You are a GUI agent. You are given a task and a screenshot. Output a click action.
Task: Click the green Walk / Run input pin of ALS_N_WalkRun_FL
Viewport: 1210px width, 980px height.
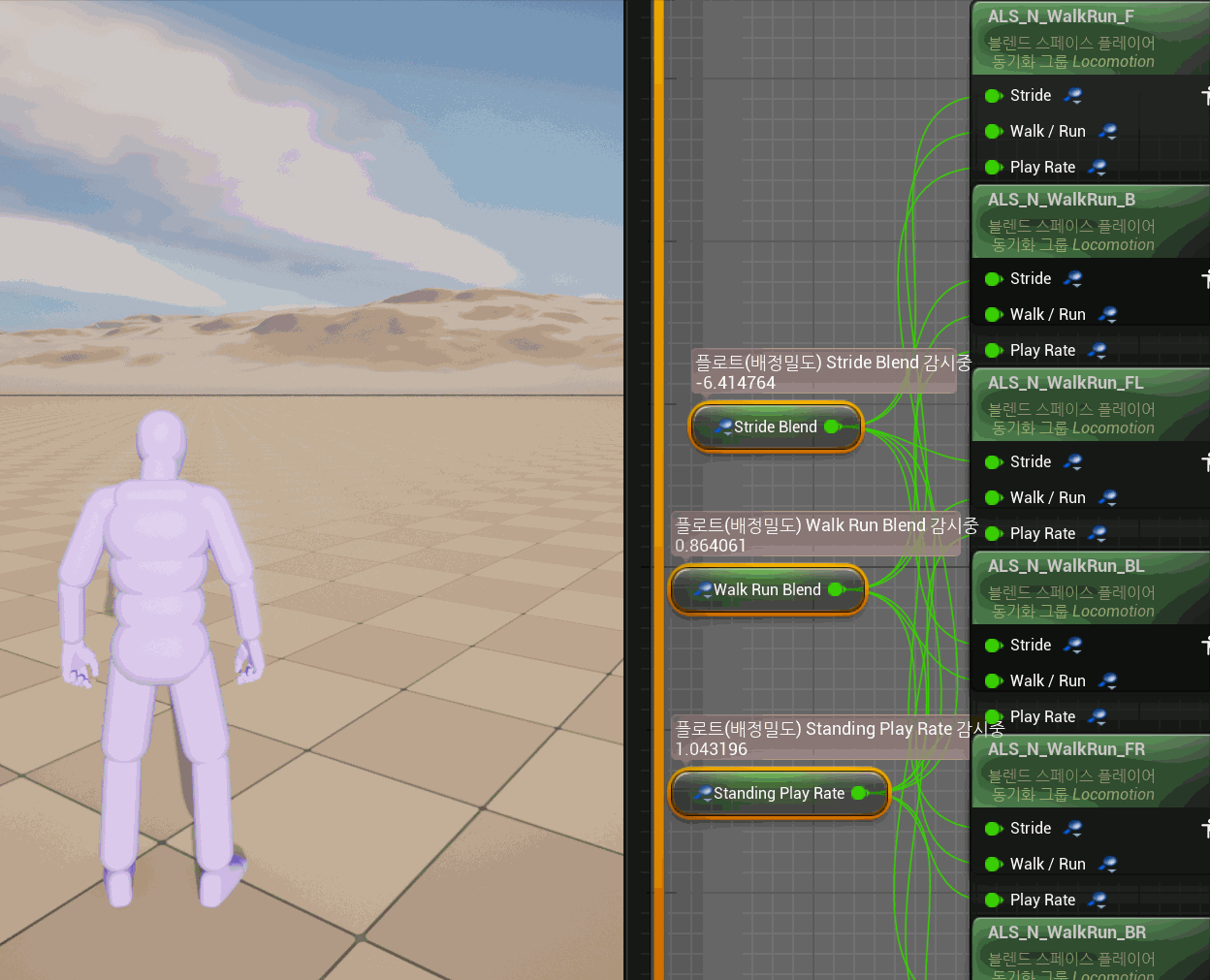coord(993,498)
